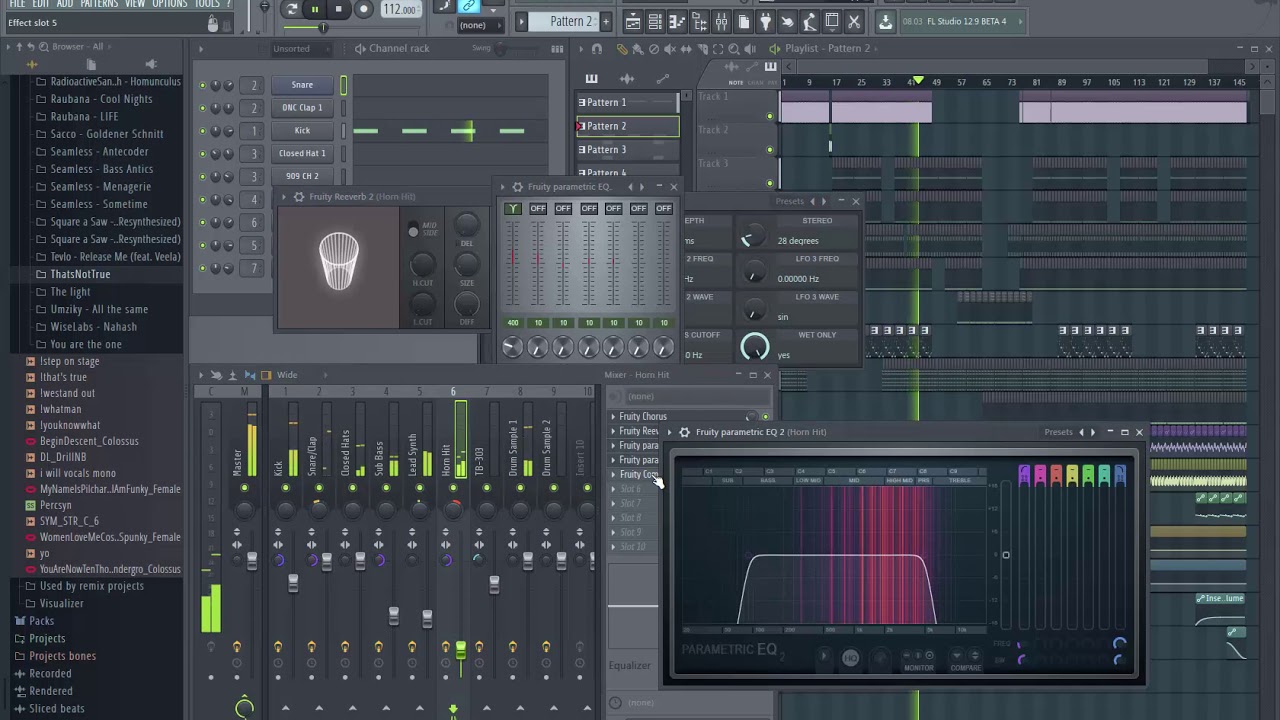Image resolution: width=1280 pixels, height=720 pixels.
Task: Arm the transport record button
Action: (x=363, y=10)
